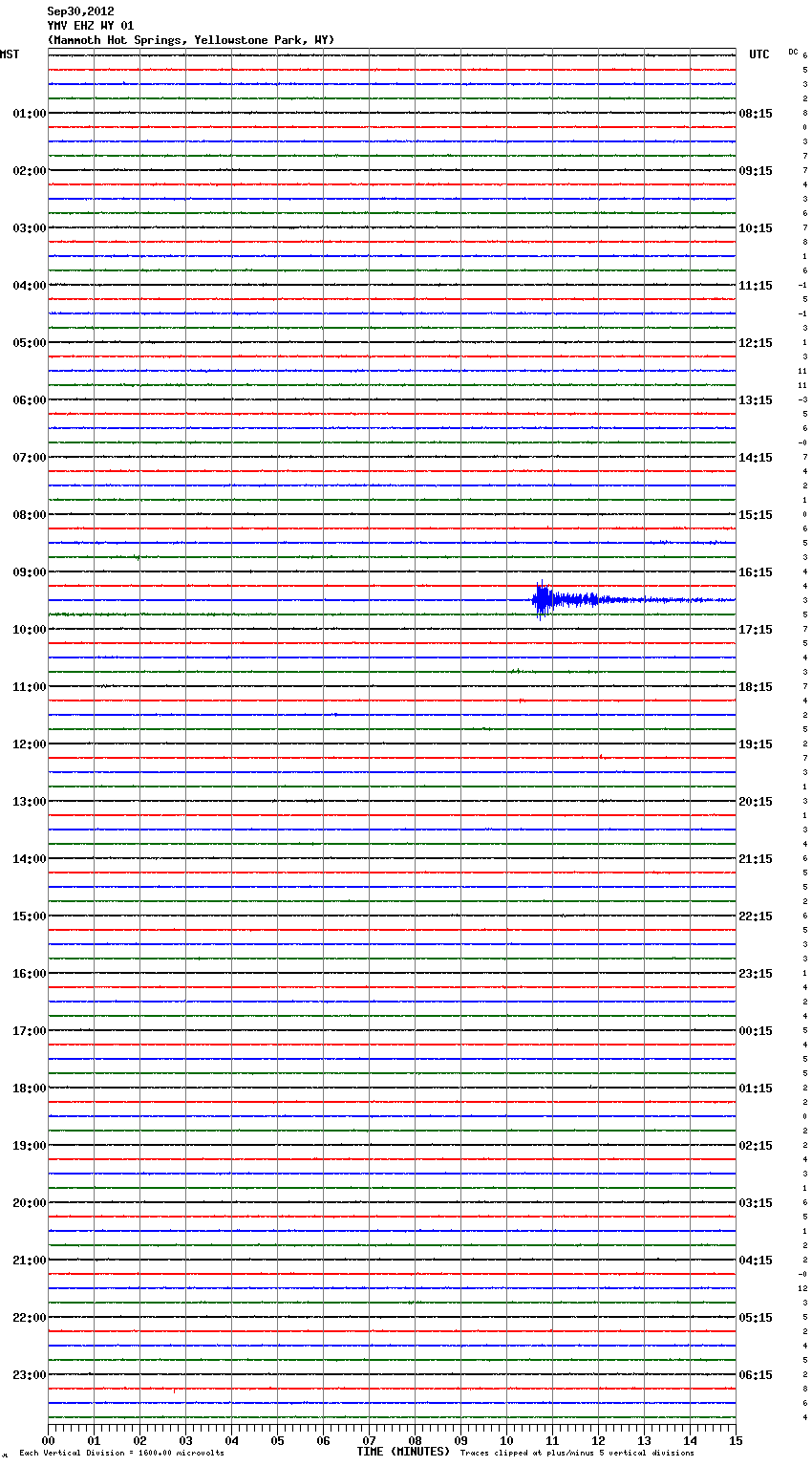Screen dimensions: 812x1466
Task: Click the "11:15" UTC time label
Action: click(756, 286)
